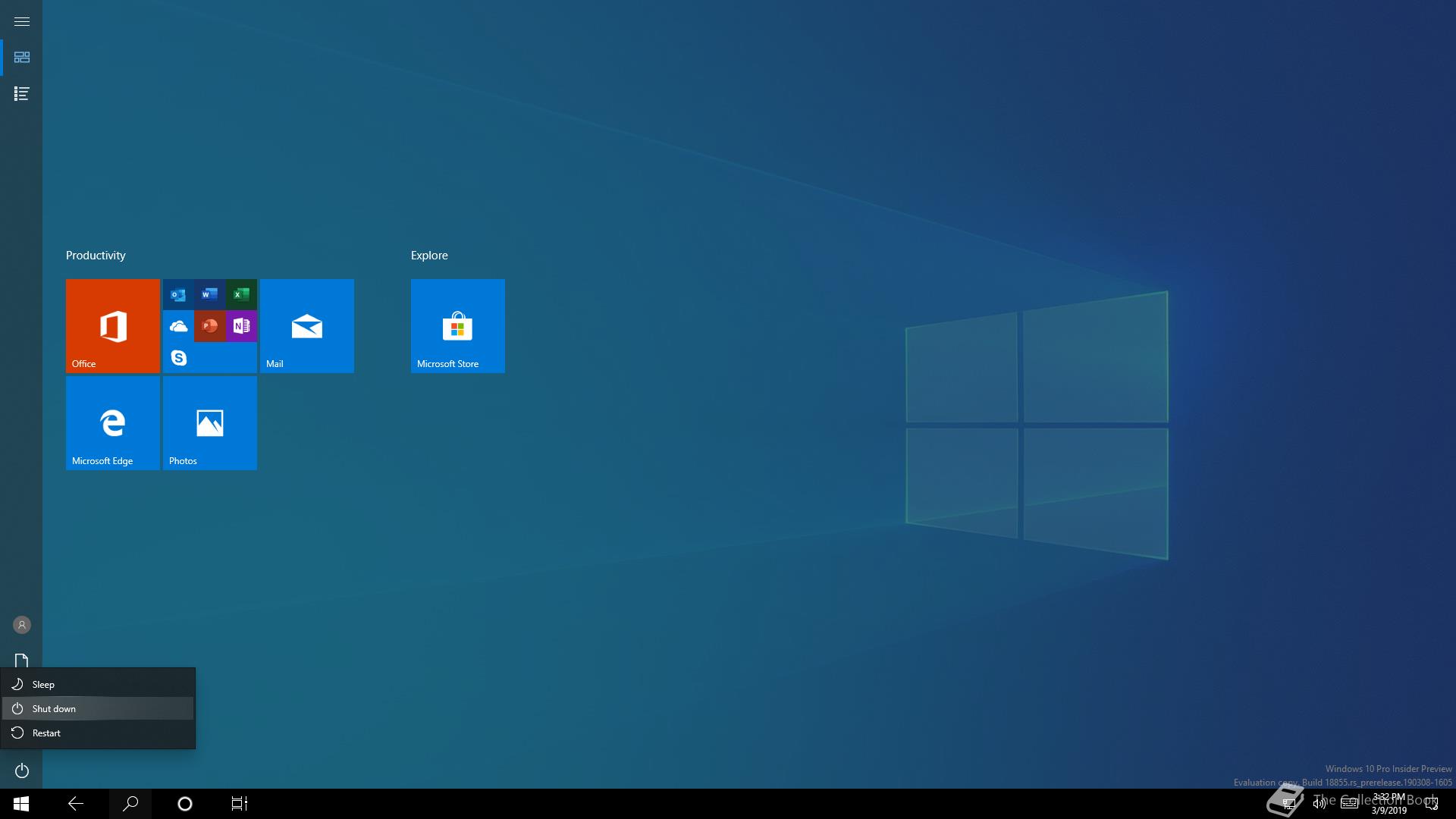
Task: Click the Productivity group heading
Action: pos(96,256)
